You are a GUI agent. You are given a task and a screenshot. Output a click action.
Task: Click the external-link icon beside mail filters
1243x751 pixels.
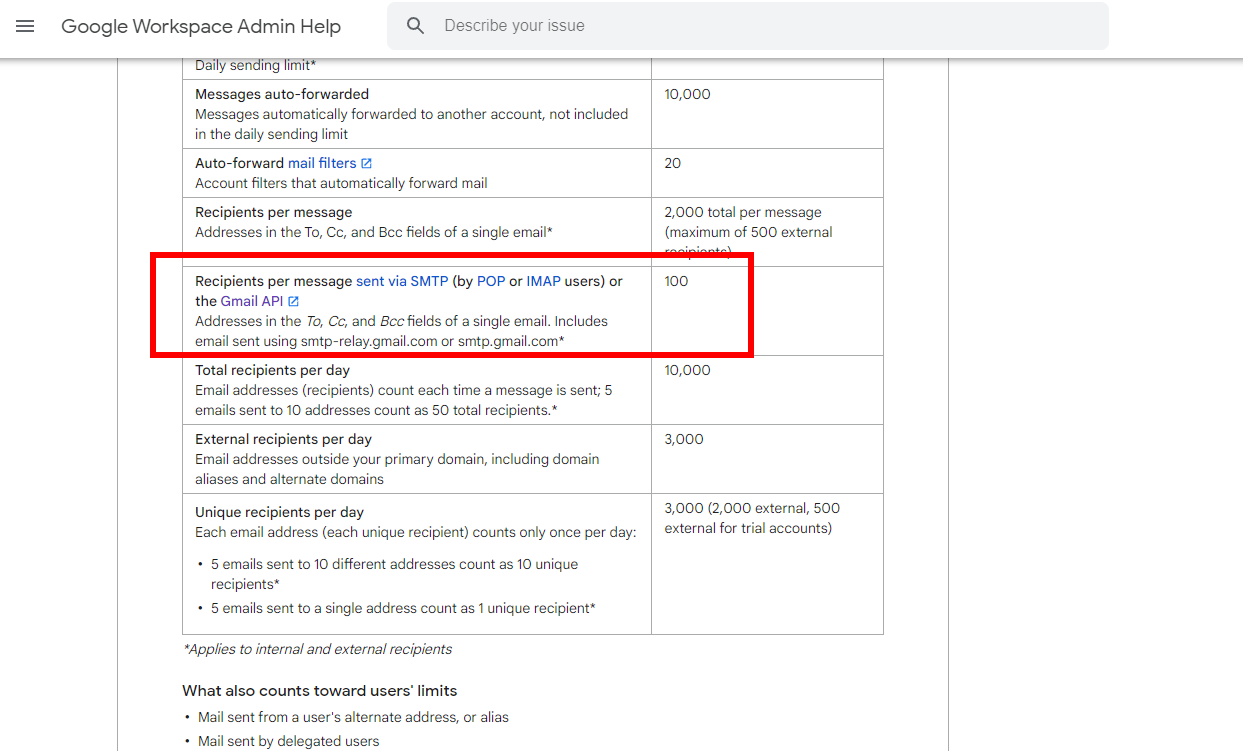point(366,163)
